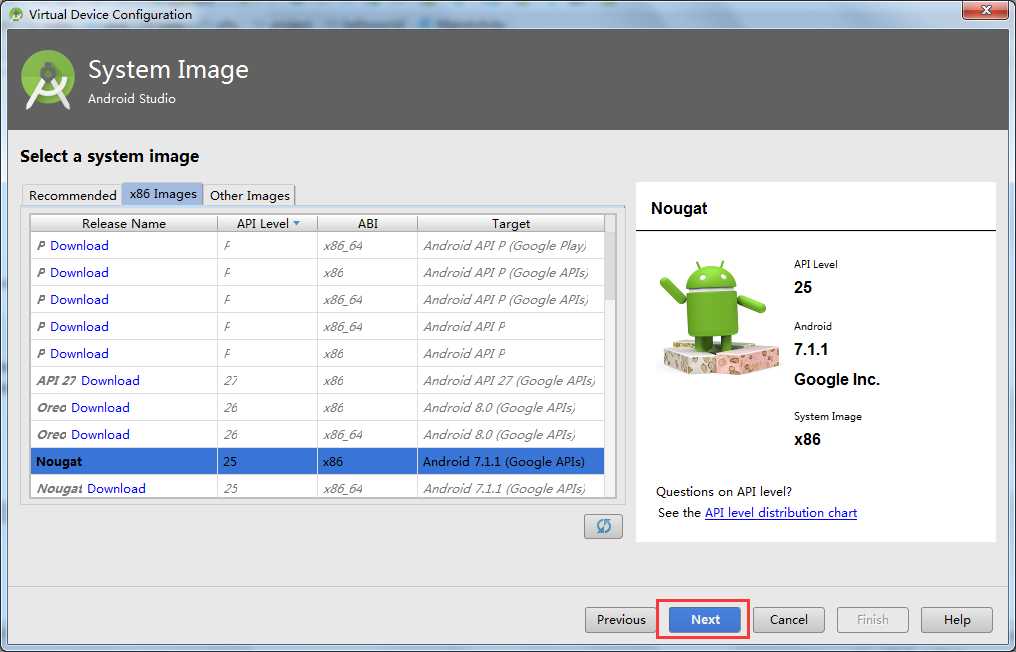Click the refresh system images icon button

coord(603,526)
